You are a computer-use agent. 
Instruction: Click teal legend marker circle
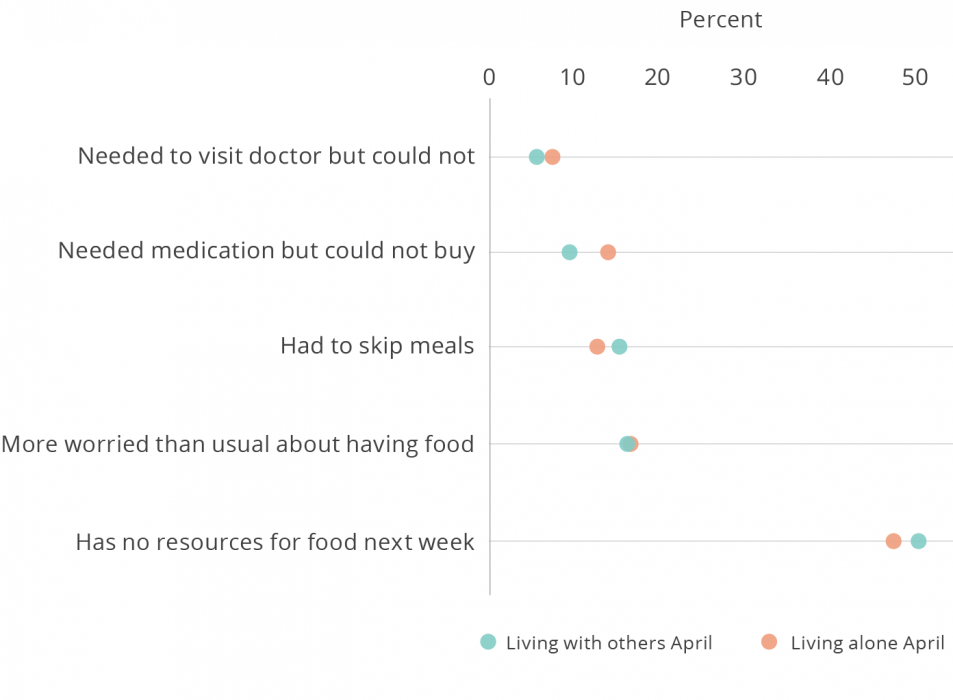[x=488, y=642]
